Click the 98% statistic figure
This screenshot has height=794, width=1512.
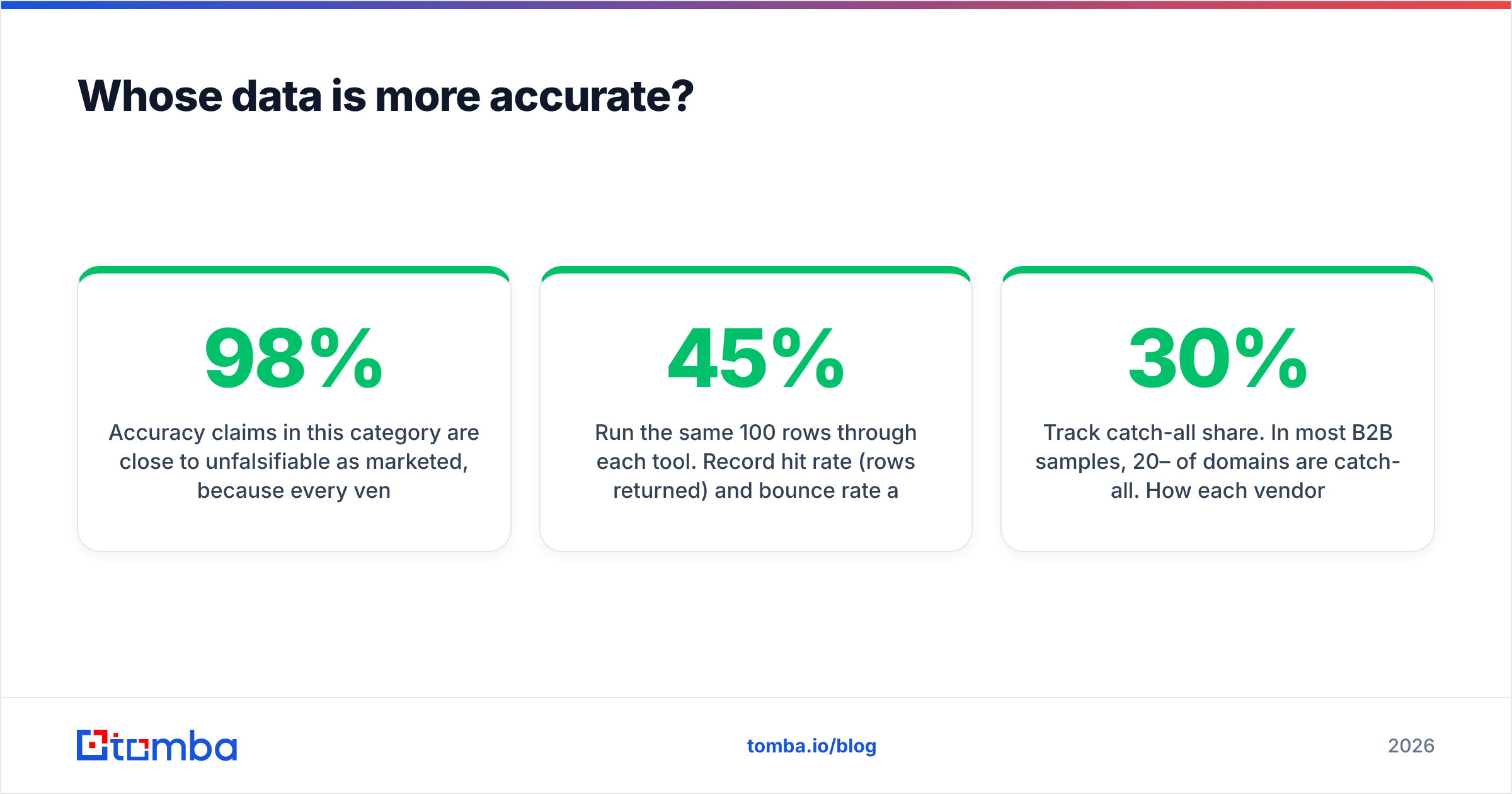pyautogui.click(x=294, y=359)
